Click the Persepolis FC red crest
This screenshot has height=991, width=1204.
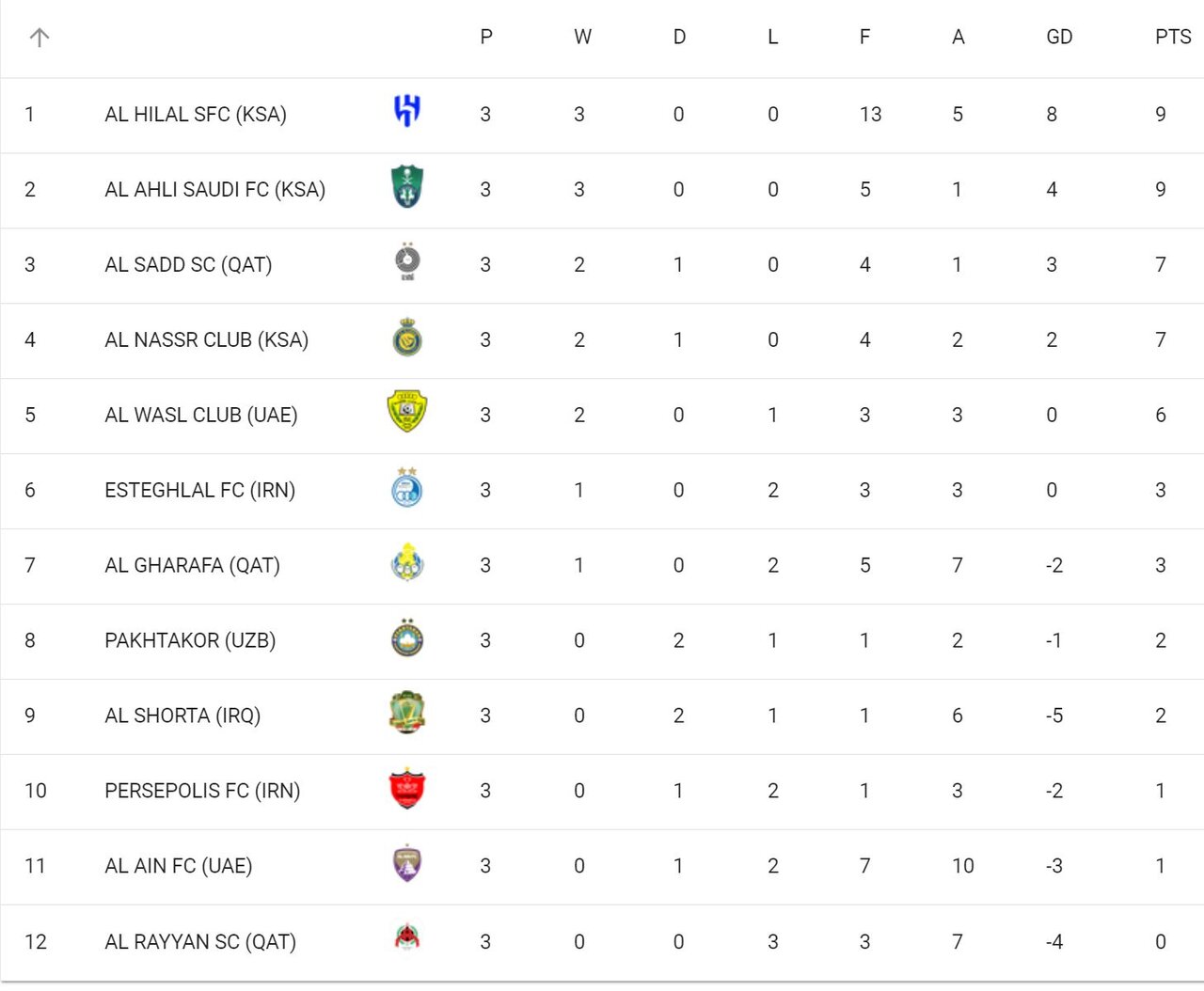406,789
